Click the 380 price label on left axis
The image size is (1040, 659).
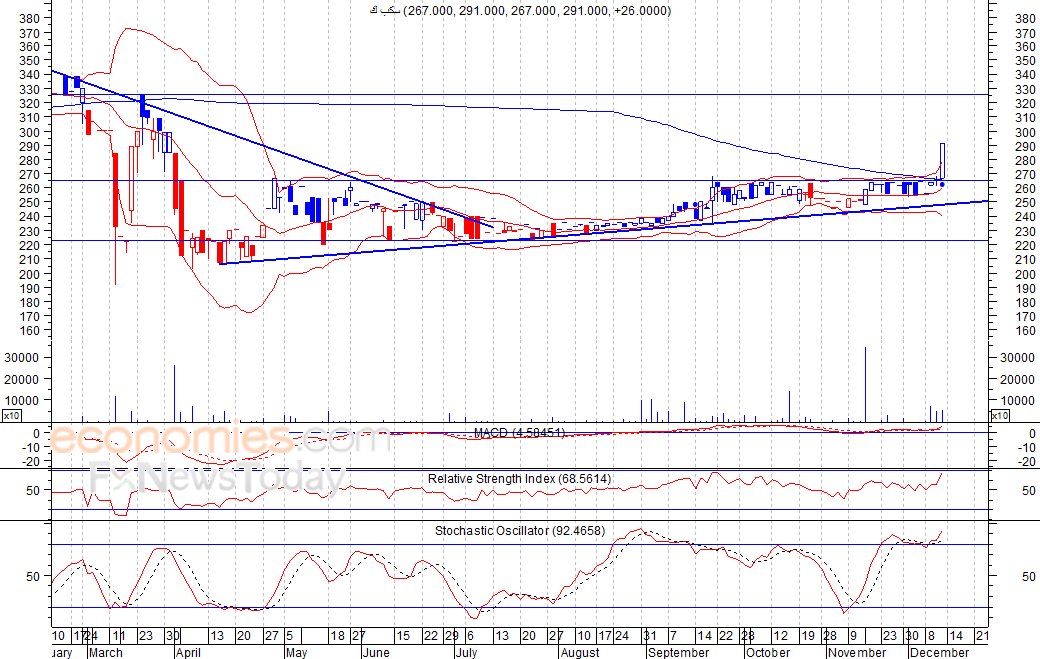tap(30, 19)
